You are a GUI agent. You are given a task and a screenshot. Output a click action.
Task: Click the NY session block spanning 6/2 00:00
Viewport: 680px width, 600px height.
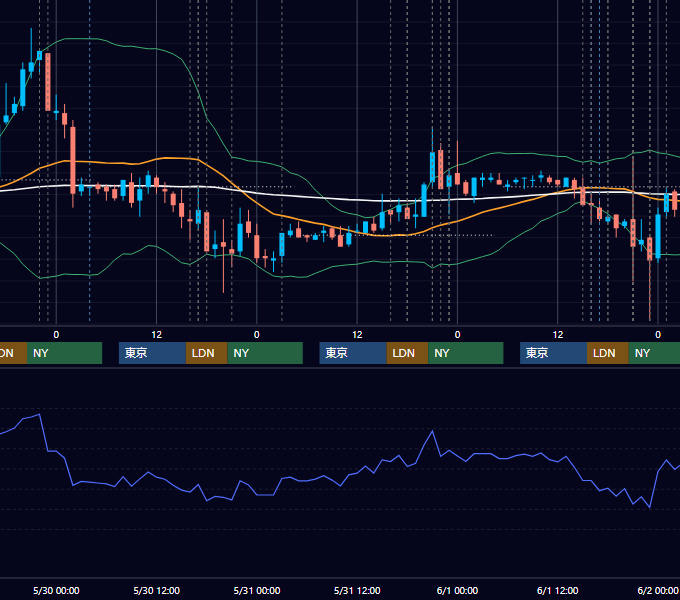[x=654, y=353]
